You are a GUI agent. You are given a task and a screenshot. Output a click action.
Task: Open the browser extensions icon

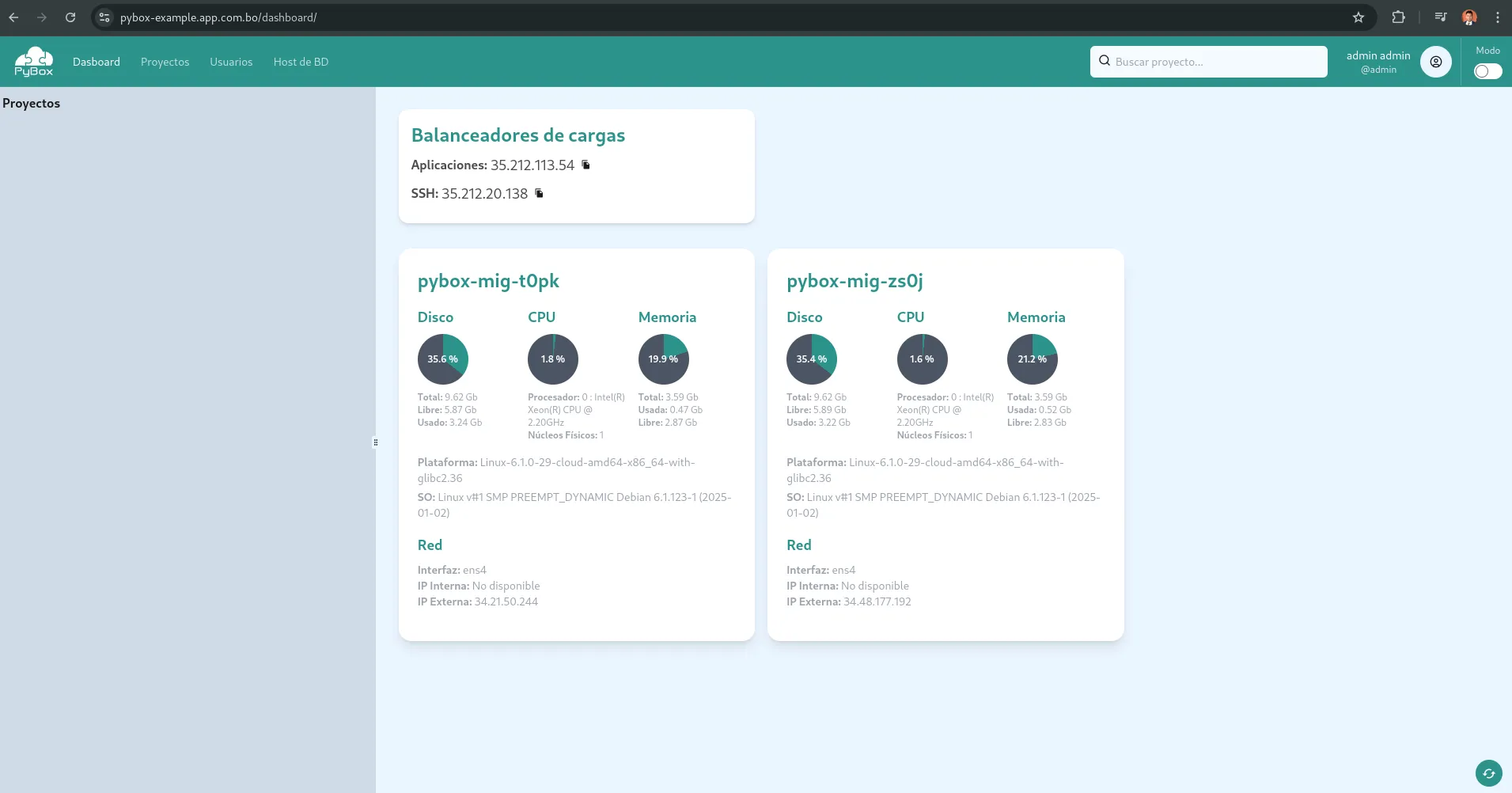(x=1398, y=17)
